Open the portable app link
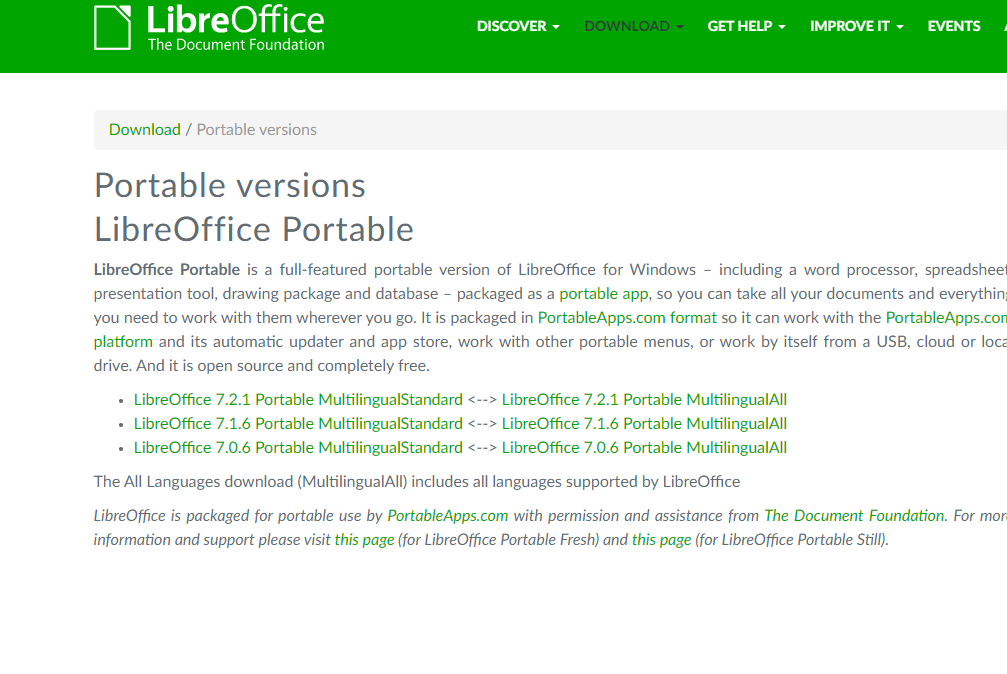Image resolution: width=1007 pixels, height=674 pixels. click(604, 294)
